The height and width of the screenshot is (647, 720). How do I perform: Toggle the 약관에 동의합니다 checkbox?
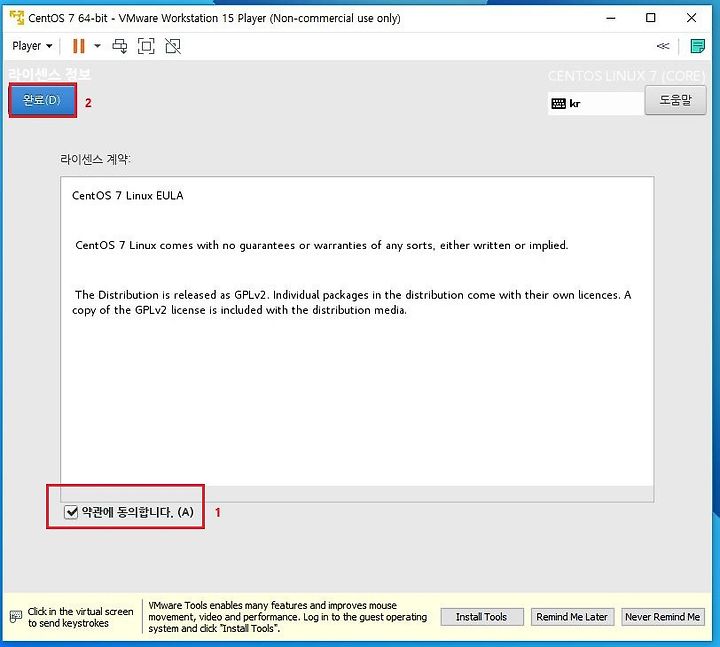tap(71, 512)
